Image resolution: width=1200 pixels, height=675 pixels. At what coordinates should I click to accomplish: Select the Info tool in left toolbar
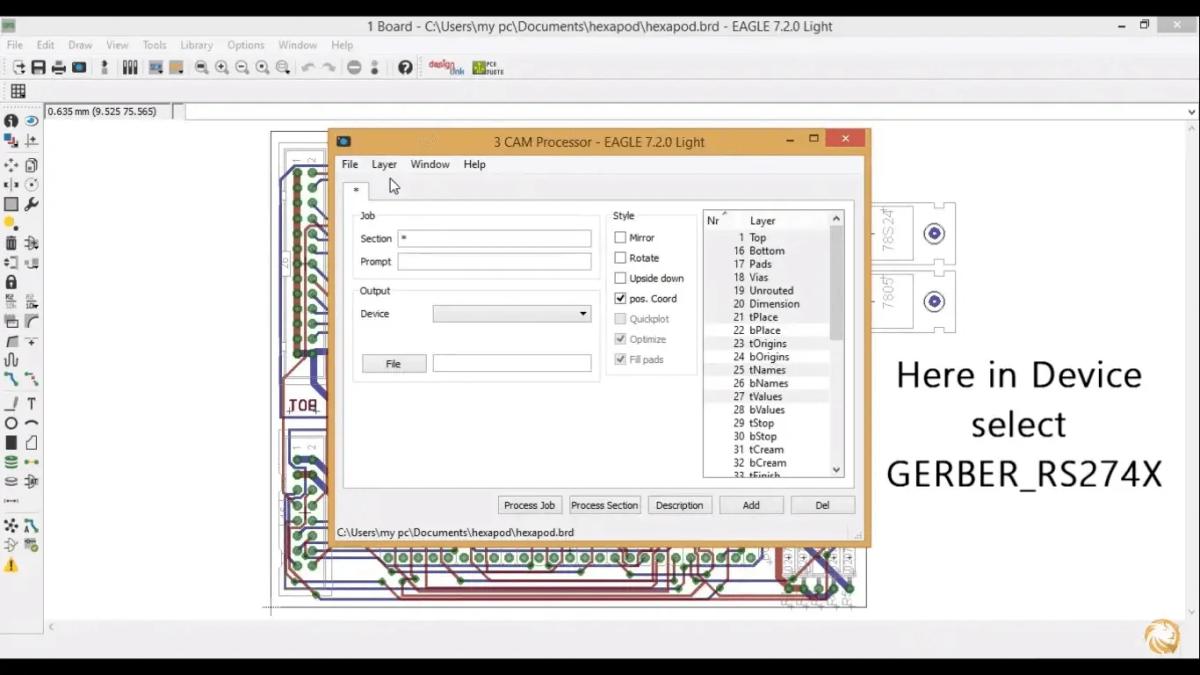pos(11,121)
